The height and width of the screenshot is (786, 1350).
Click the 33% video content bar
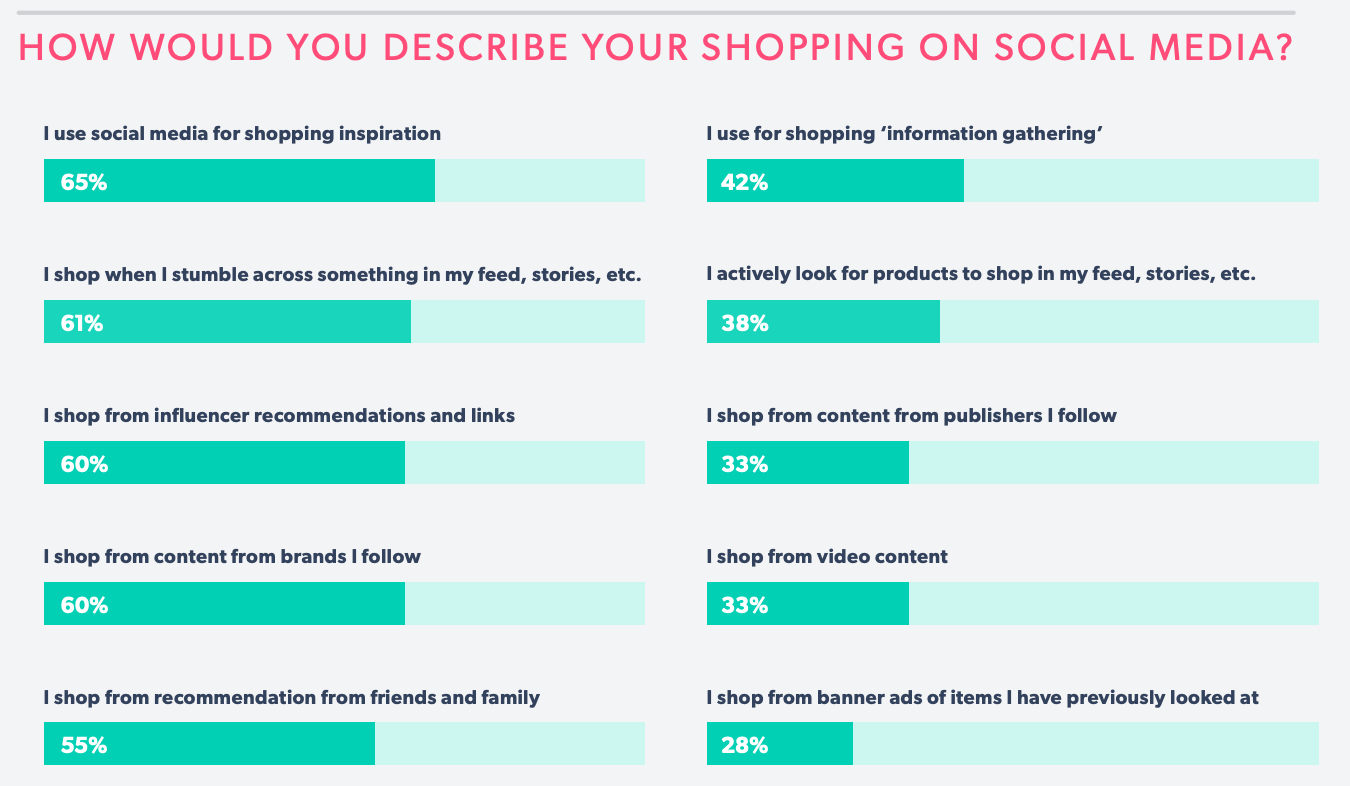(x=808, y=604)
